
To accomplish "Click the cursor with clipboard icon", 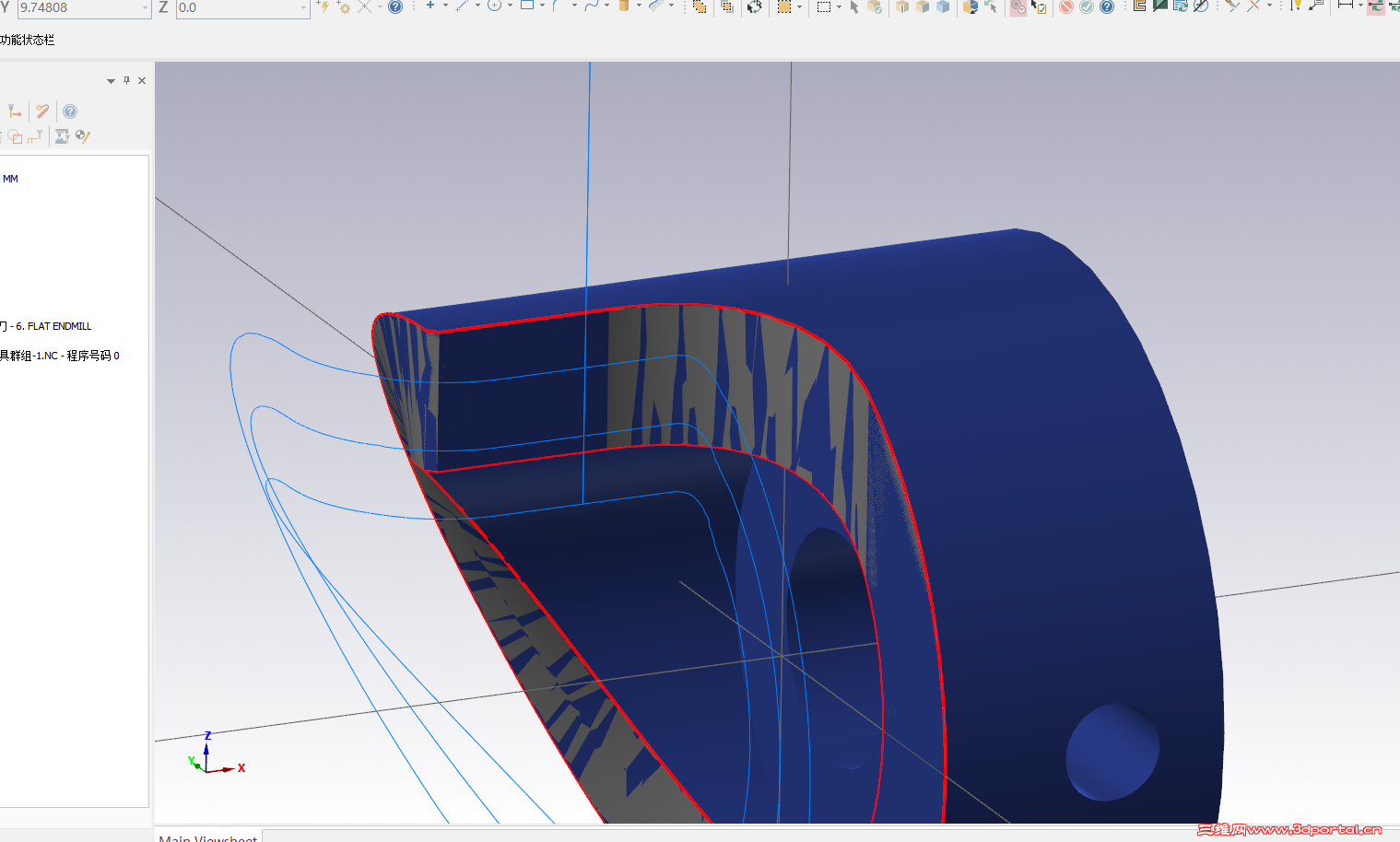I will click(1040, 6).
